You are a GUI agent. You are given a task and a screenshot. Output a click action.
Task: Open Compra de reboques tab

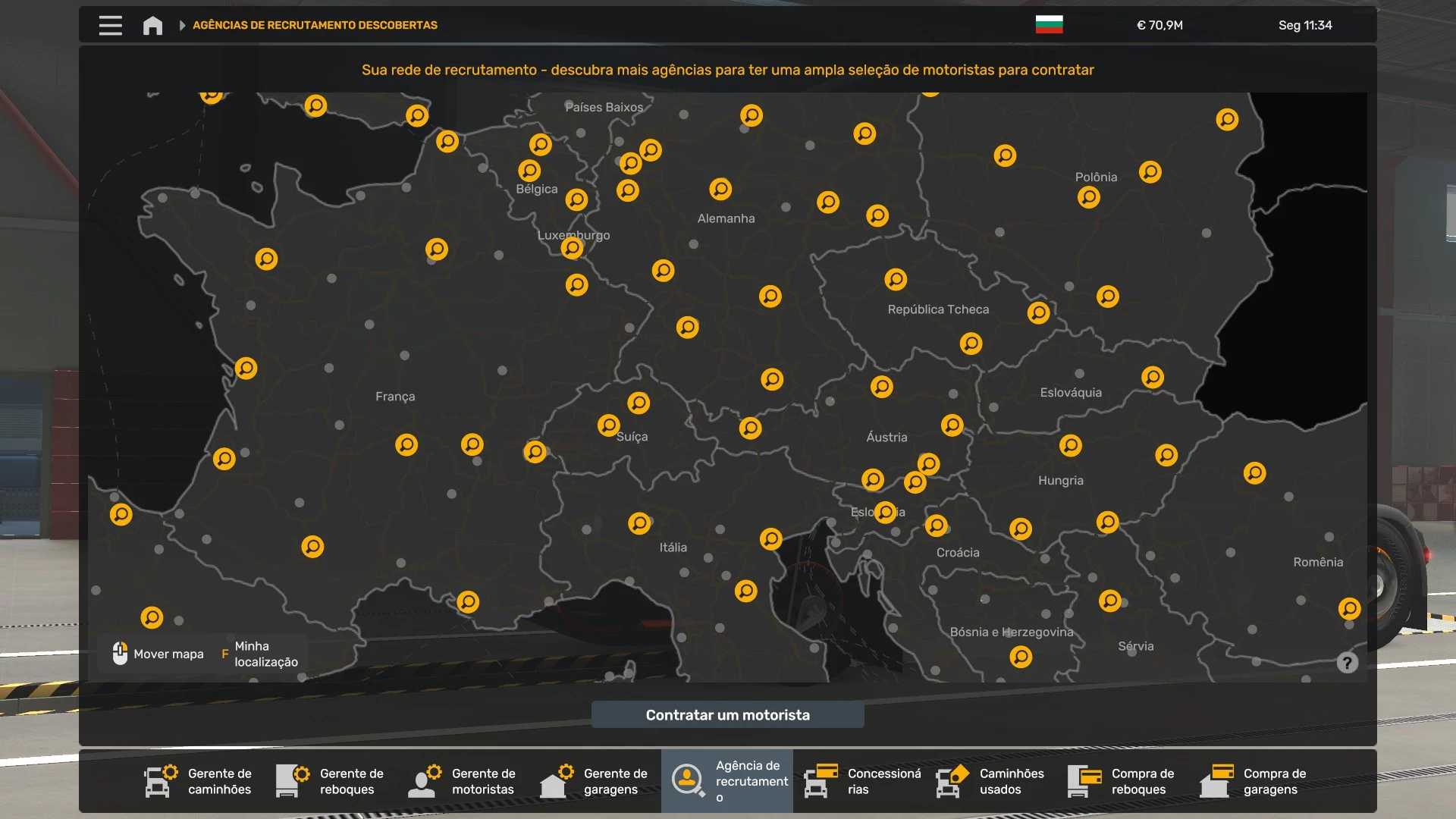coord(1123,781)
